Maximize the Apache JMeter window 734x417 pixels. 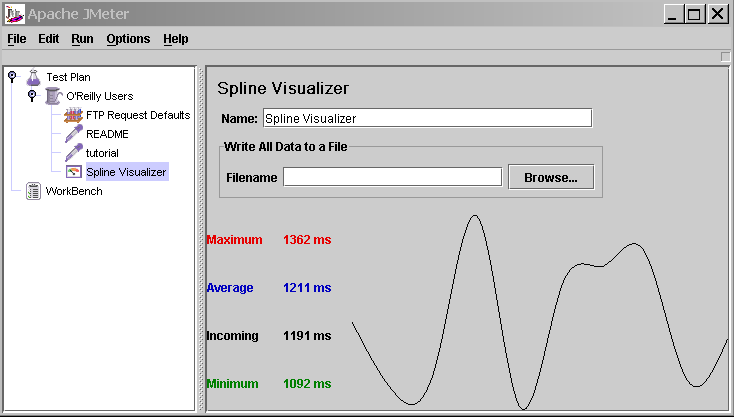point(696,14)
